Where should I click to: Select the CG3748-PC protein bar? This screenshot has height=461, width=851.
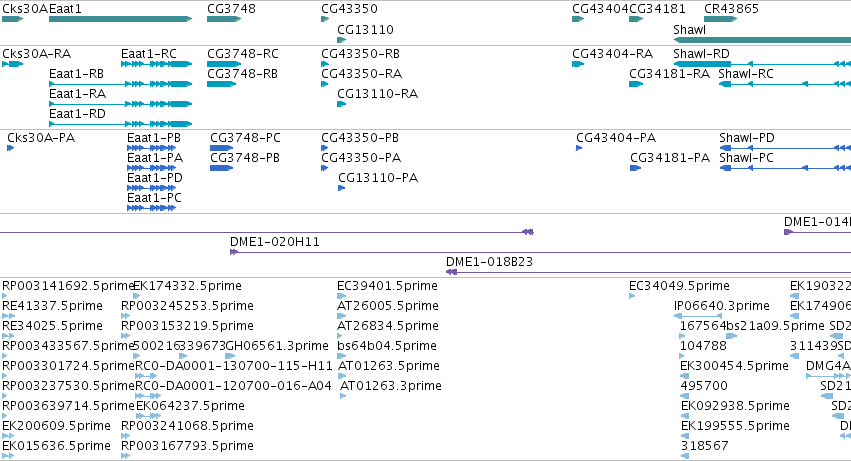pos(221,148)
